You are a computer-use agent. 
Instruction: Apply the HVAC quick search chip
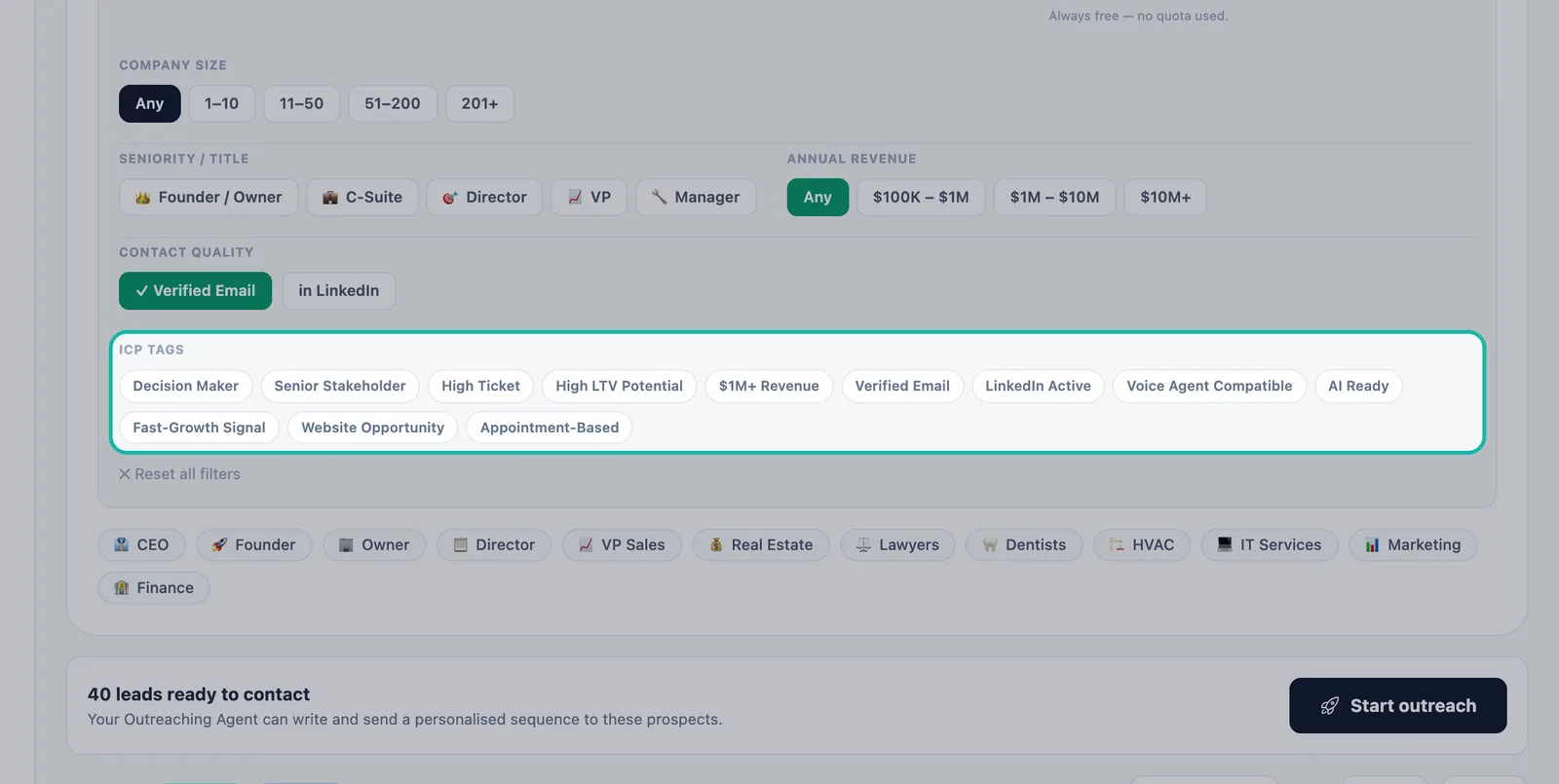(1142, 544)
